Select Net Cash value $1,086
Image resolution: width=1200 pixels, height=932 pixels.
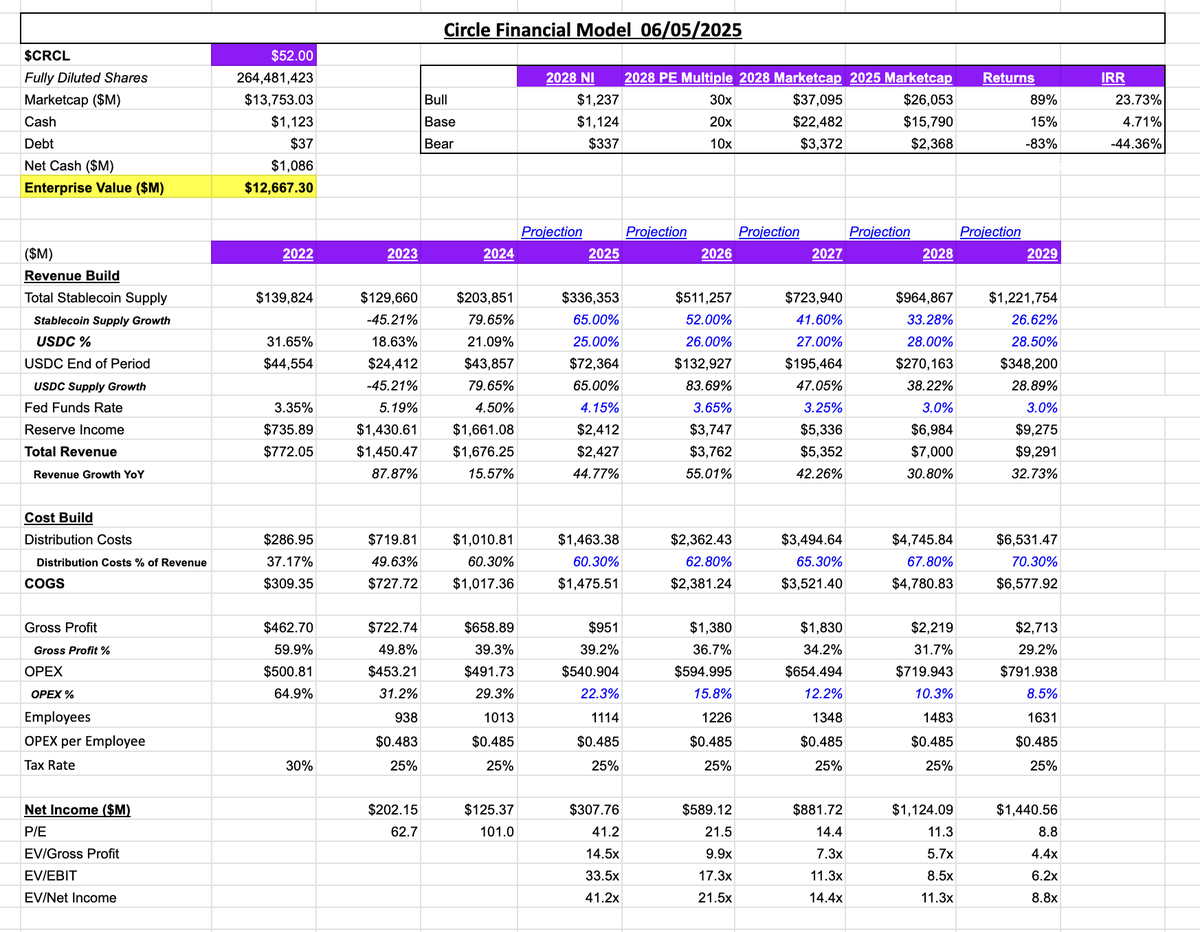[294, 166]
